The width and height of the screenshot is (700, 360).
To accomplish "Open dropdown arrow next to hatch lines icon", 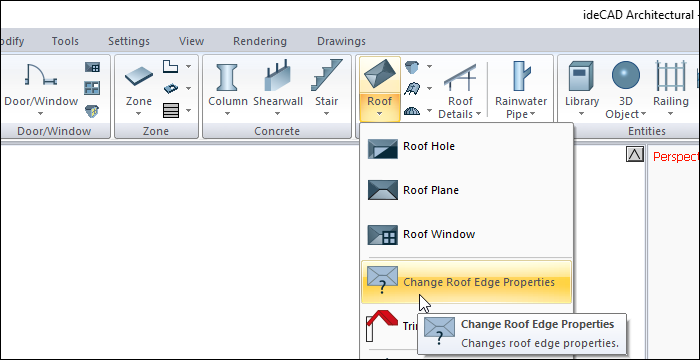I will point(188,110).
